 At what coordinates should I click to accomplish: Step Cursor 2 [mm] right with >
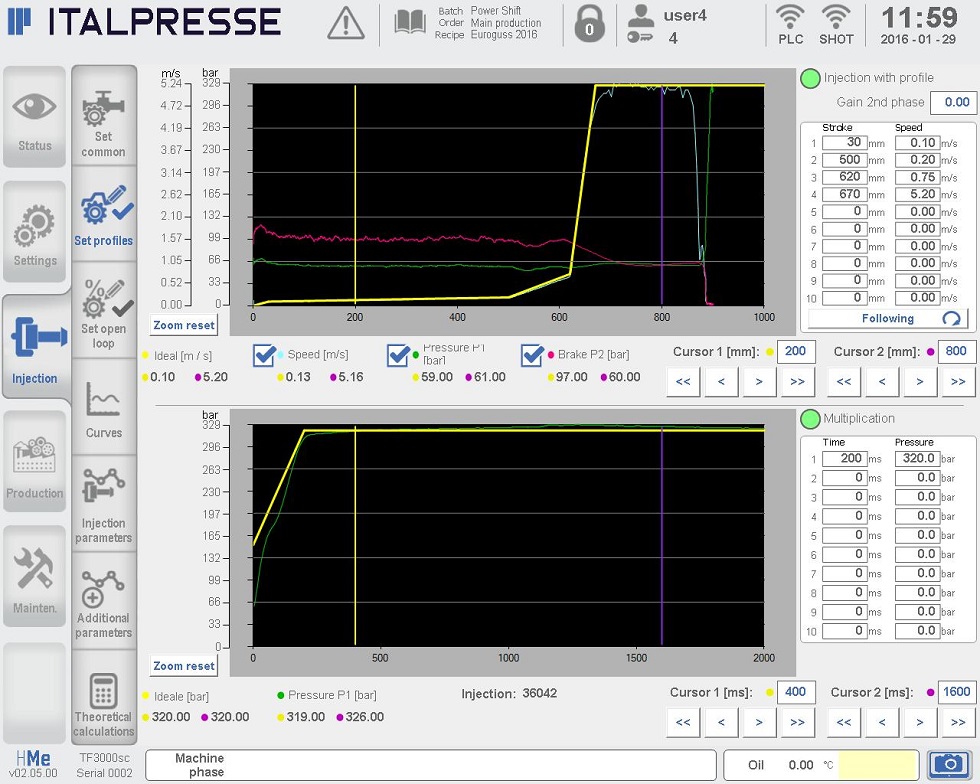920,381
